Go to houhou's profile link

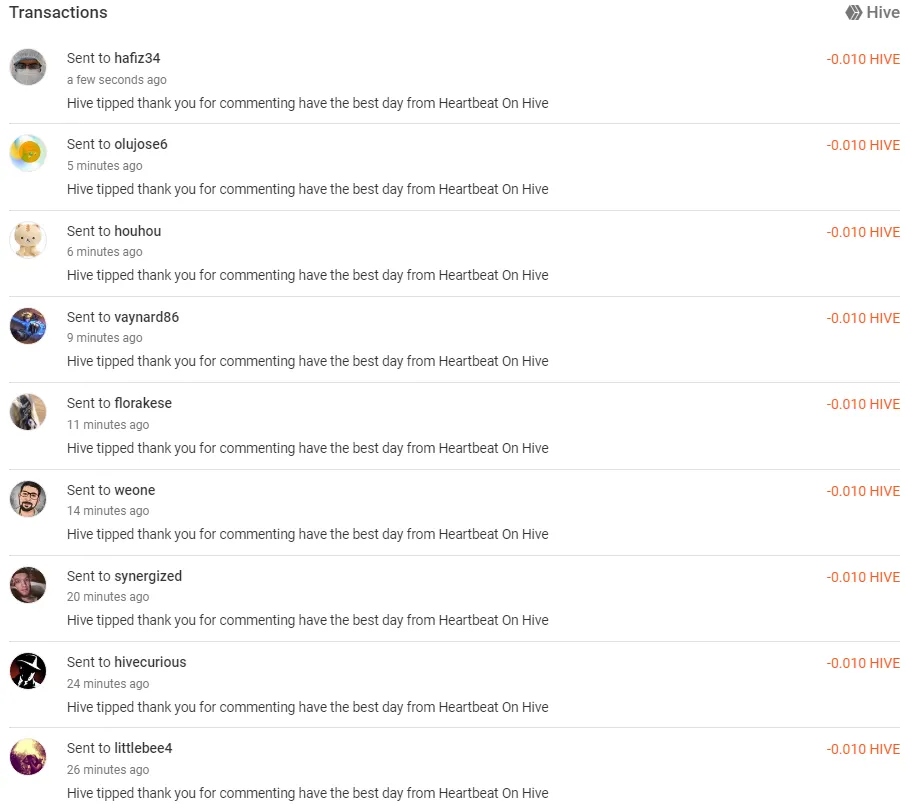tap(137, 231)
